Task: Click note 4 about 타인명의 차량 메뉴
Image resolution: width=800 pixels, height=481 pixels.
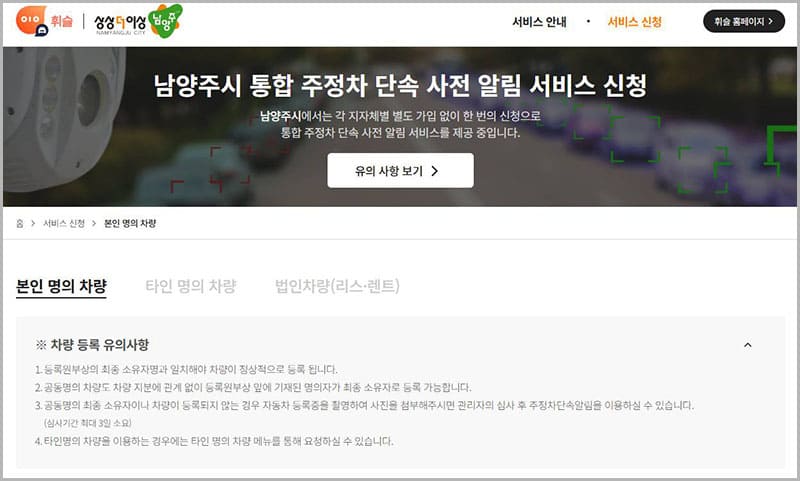Action: point(214,441)
